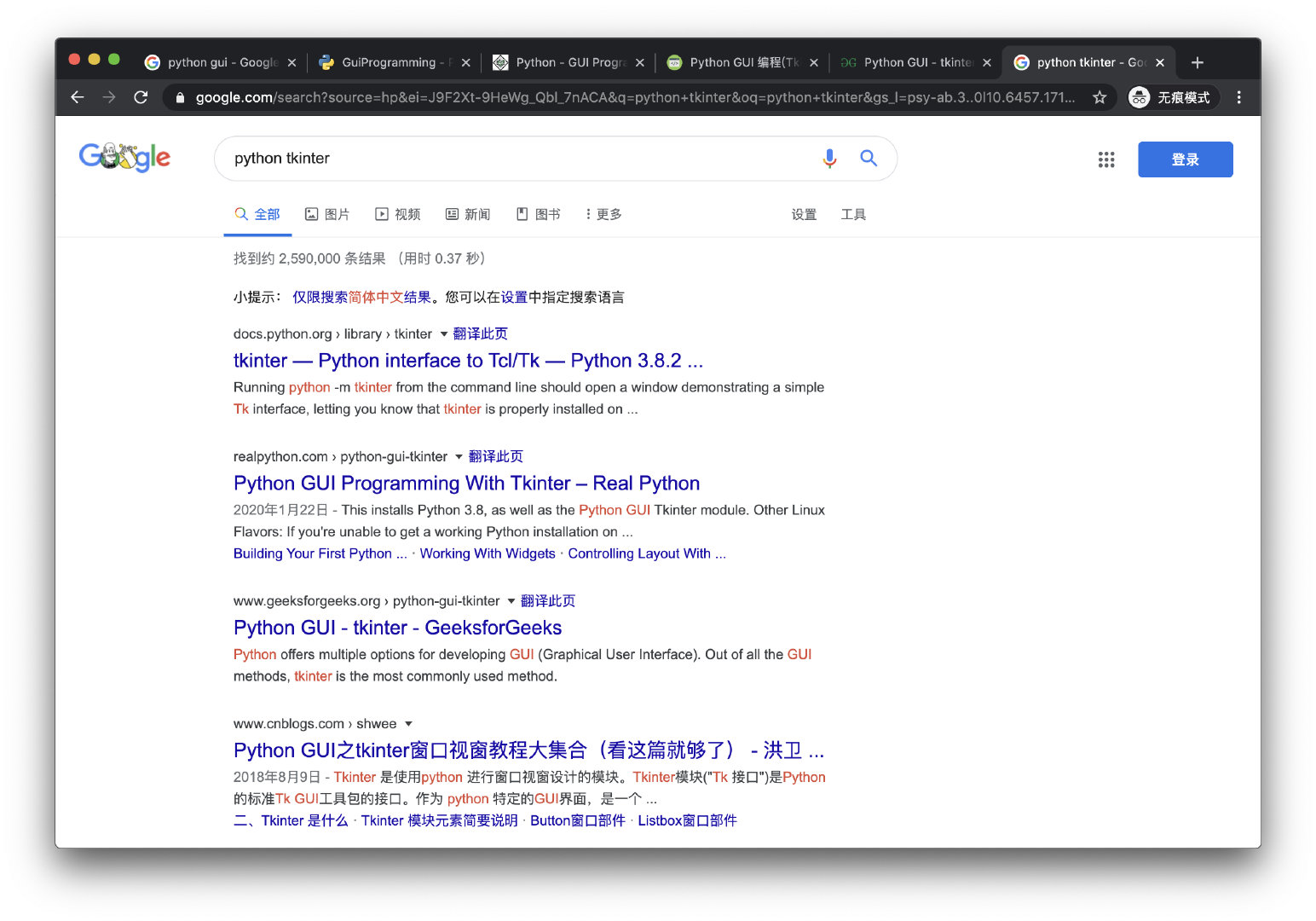
Task: Click the 'realpython.com › python-gui-tkinter' breadcrumb
Action: tap(340, 456)
